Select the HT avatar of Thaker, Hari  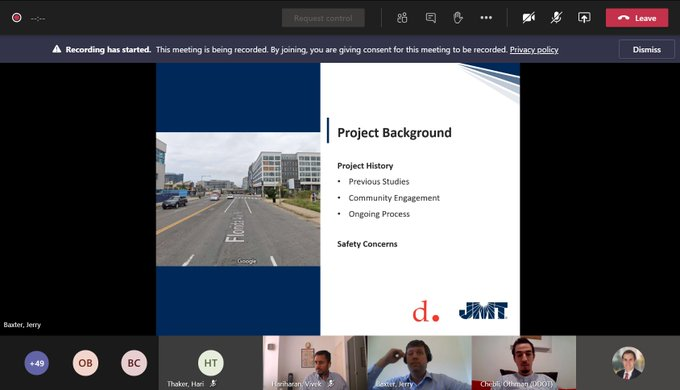[211, 363]
